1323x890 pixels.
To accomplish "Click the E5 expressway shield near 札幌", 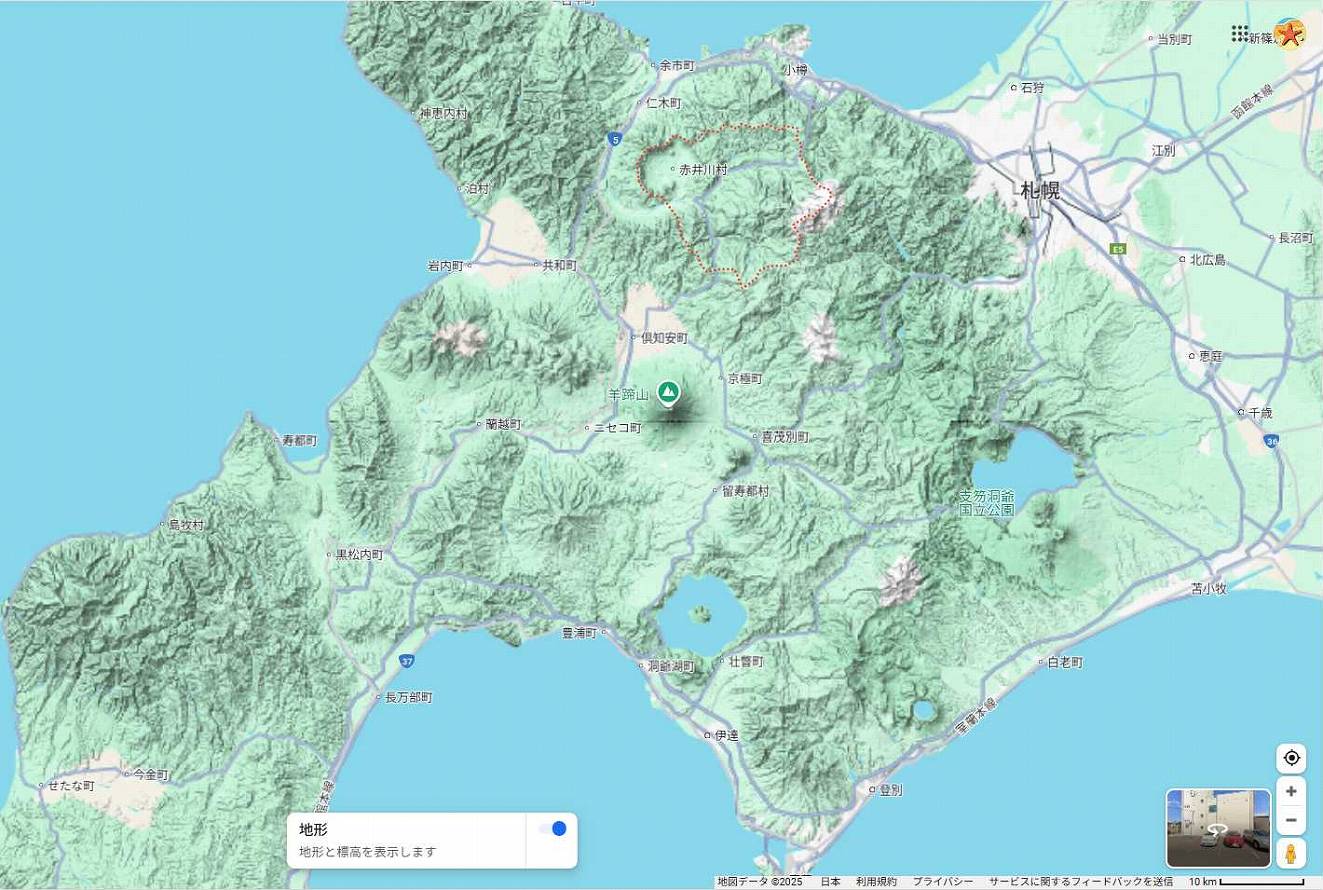I will point(1117,248).
